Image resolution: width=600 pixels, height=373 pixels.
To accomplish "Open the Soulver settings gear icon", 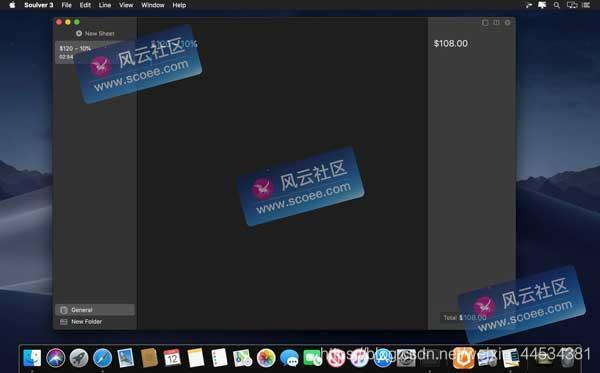I will coord(508,23).
